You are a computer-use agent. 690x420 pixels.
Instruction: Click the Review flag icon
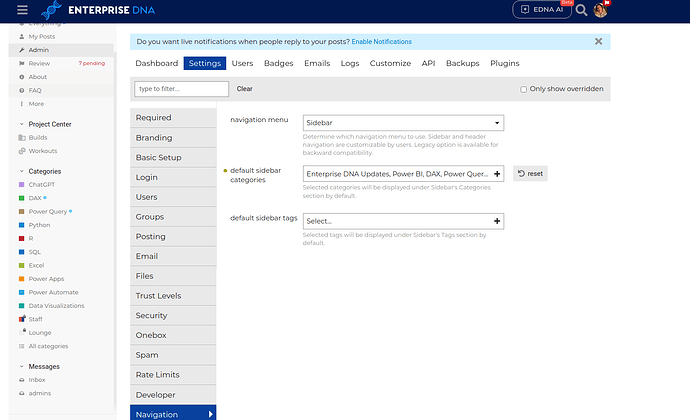(x=22, y=63)
